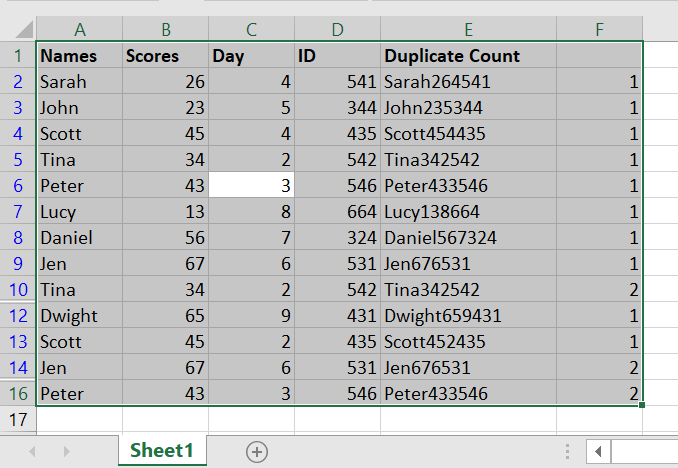This screenshot has height=468, width=678.
Task: Click cell Sarah264541
Action: point(468,81)
